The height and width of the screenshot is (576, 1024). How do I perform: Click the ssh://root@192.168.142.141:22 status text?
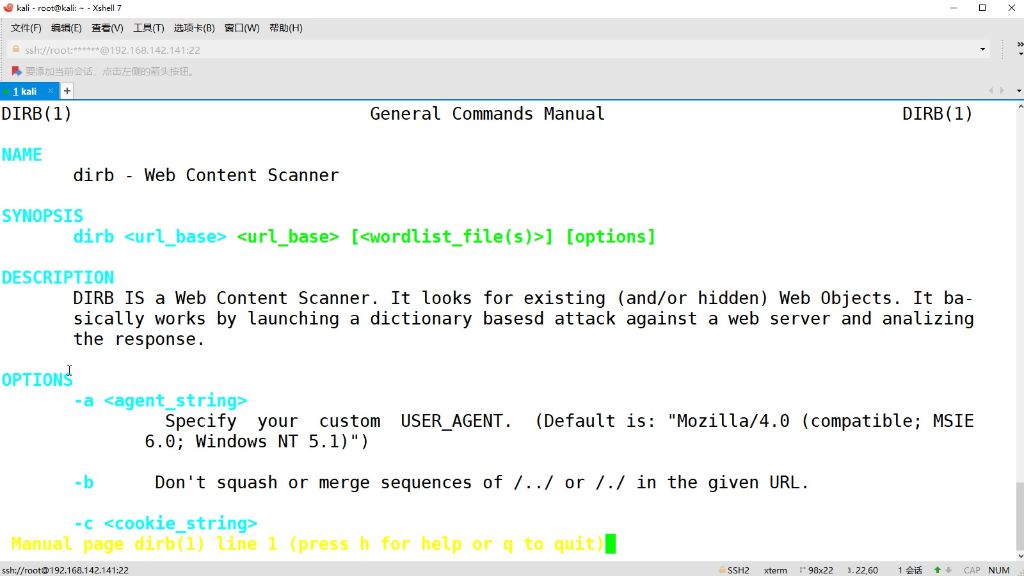[x=65, y=570]
